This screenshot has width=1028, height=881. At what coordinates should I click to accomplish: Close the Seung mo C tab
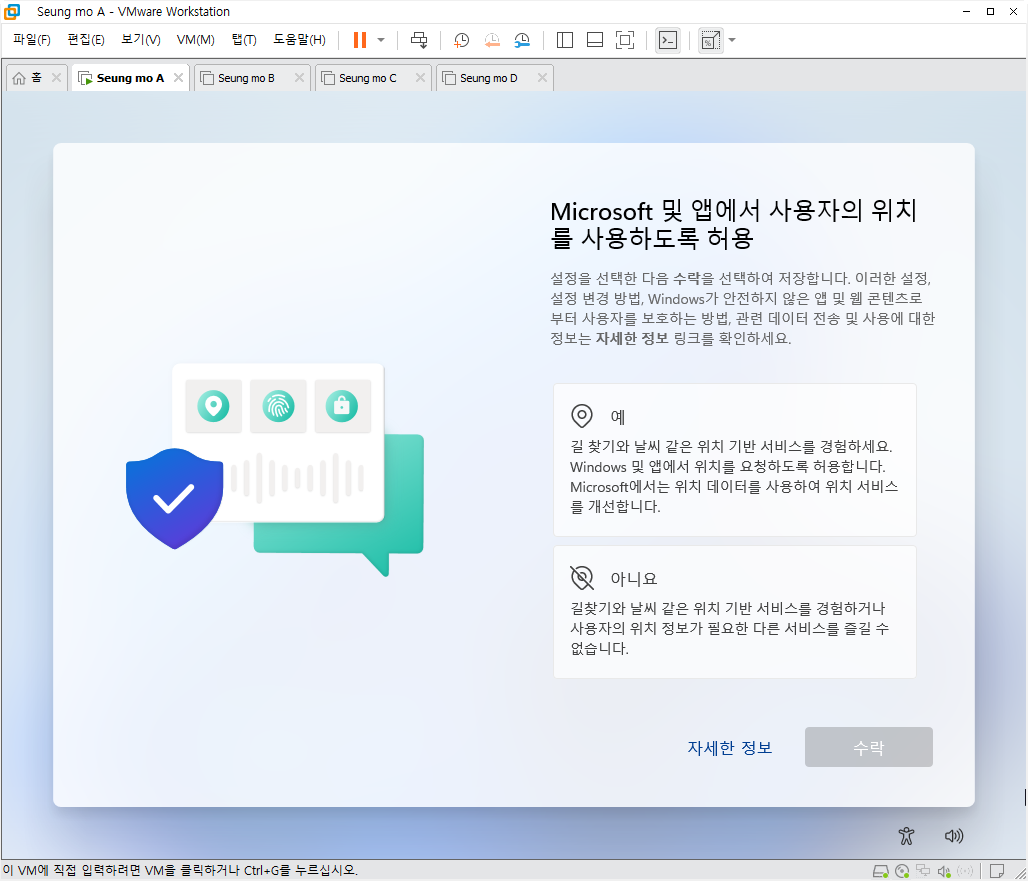pyautogui.click(x=420, y=78)
